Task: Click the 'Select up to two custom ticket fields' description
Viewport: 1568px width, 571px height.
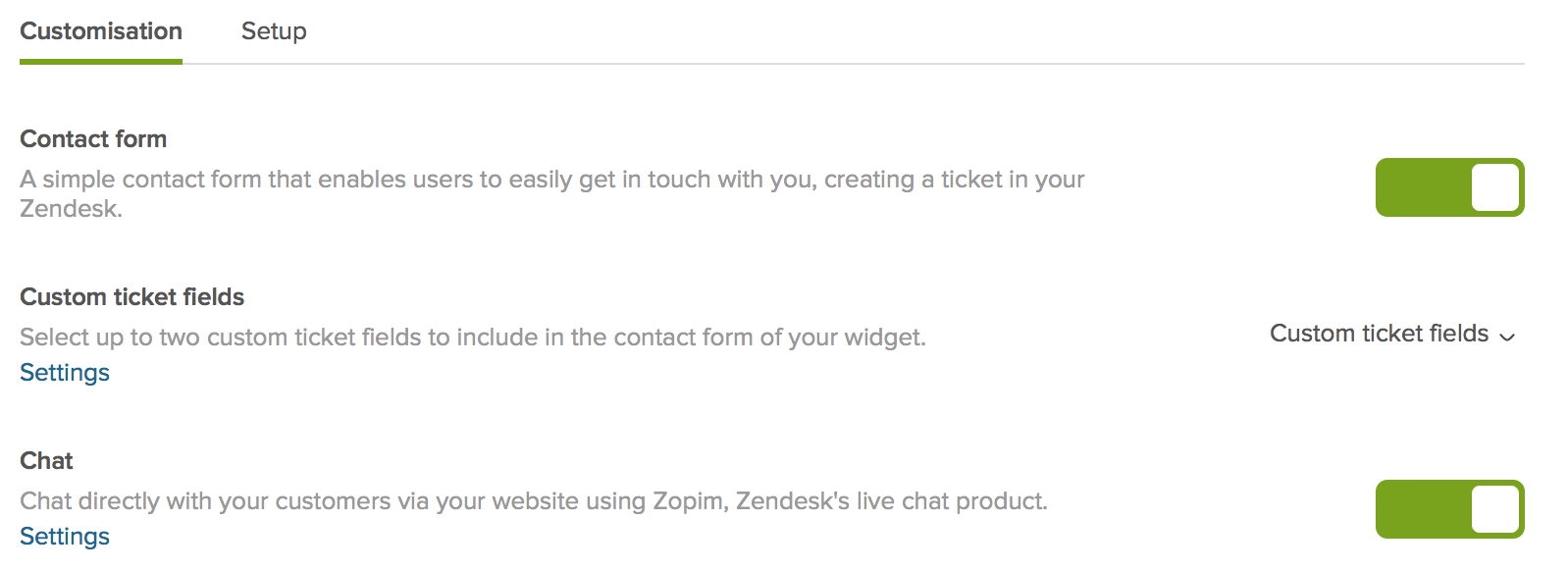Action: (x=472, y=337)
